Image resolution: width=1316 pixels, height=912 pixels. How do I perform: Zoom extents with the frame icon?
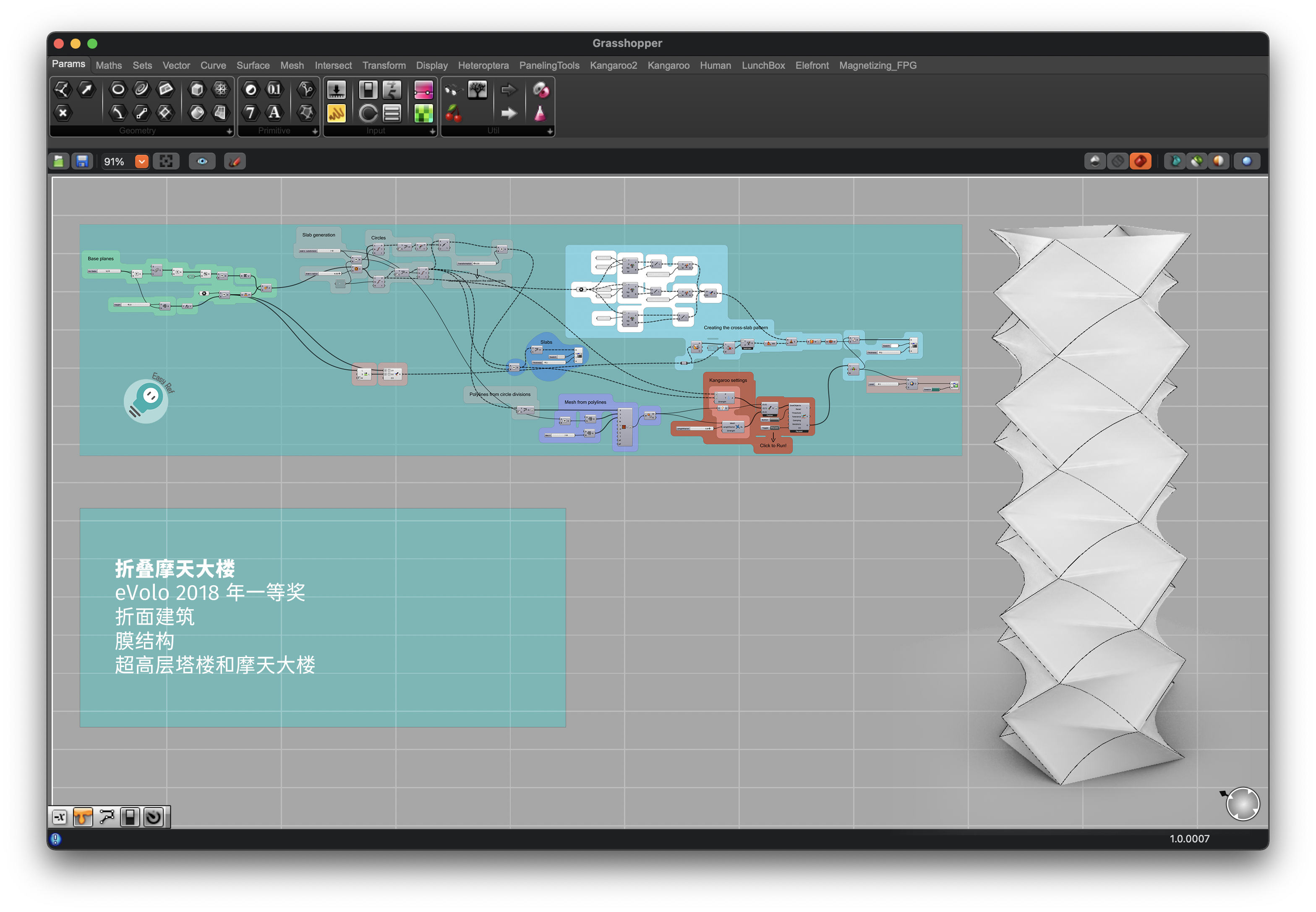(x=166, y=162)
